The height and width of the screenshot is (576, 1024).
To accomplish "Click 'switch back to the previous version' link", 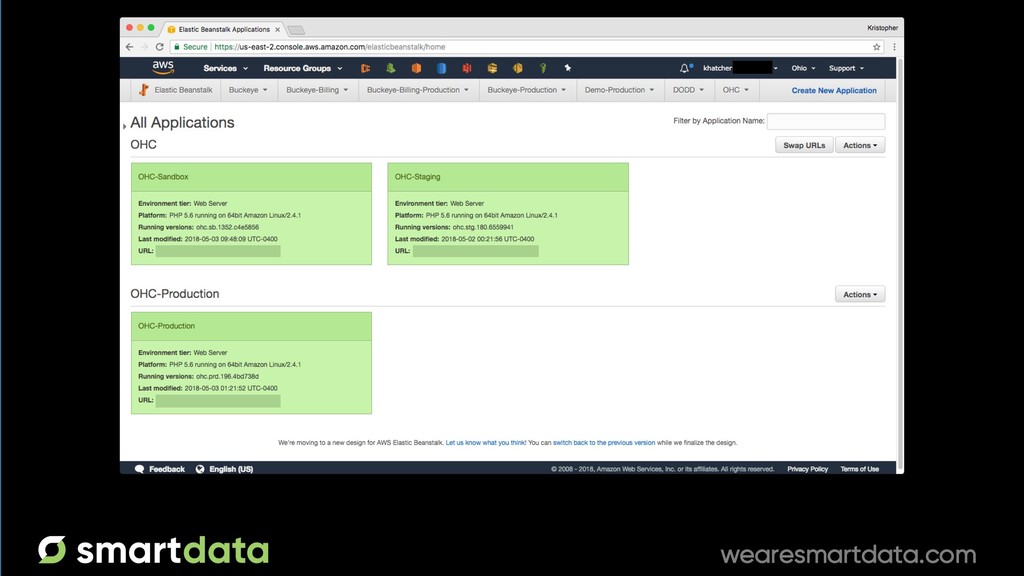I will click(604, 443).
